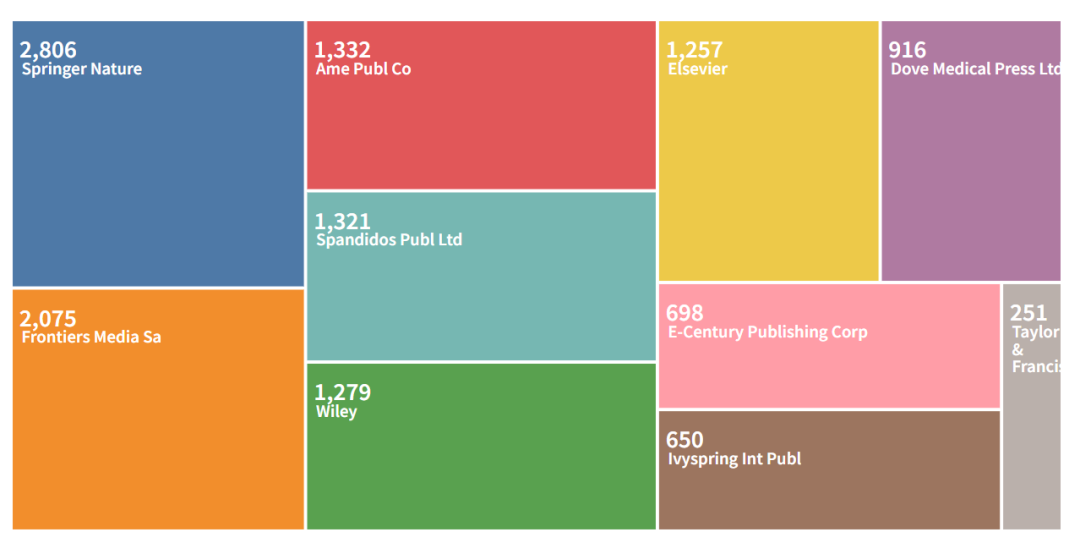1080x554 pixels.
Task: Click the 698 count number
Action: (685, 314)
